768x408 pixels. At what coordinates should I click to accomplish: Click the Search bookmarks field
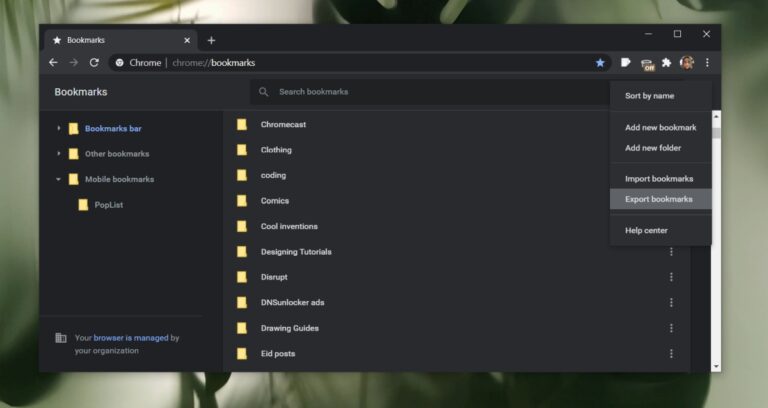(x=431, y=92)
